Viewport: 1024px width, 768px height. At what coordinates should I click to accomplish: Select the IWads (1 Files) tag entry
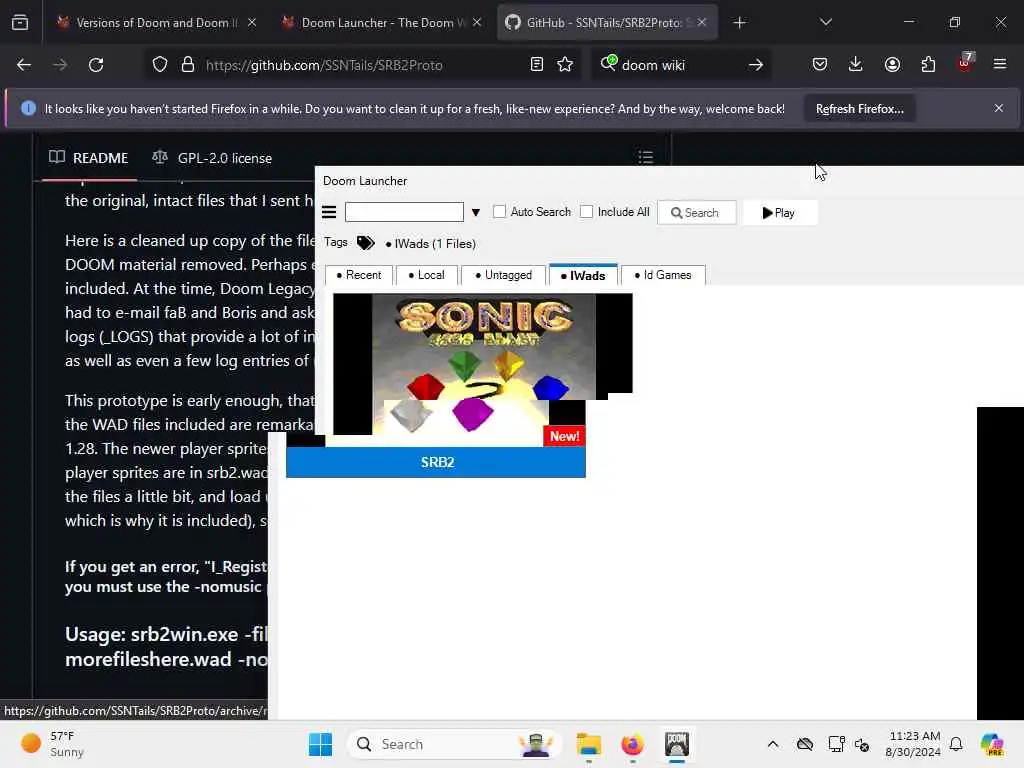coord(431,244)
